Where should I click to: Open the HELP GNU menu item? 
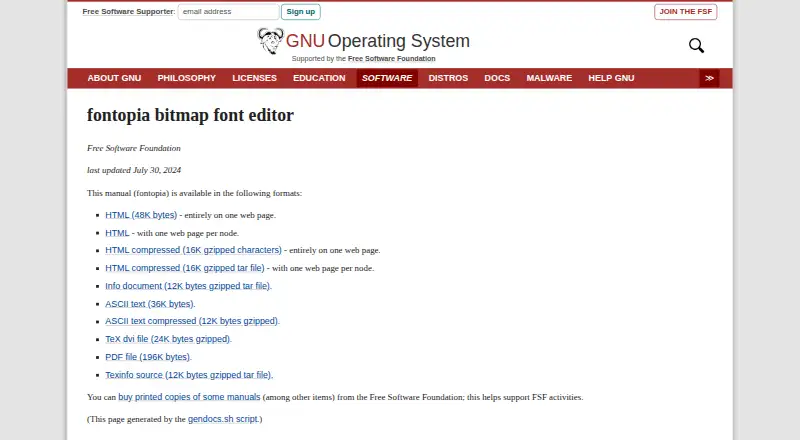(x=611, y=78)
